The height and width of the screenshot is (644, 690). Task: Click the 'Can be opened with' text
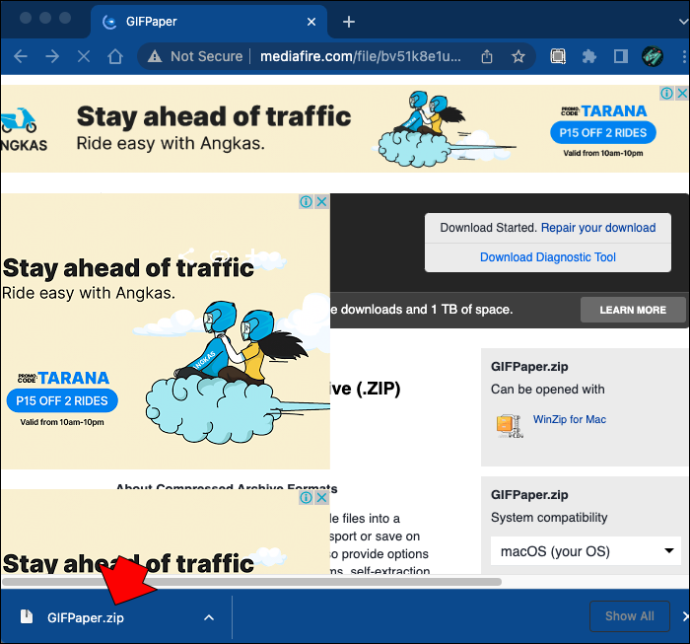click(x=548, y=389)
